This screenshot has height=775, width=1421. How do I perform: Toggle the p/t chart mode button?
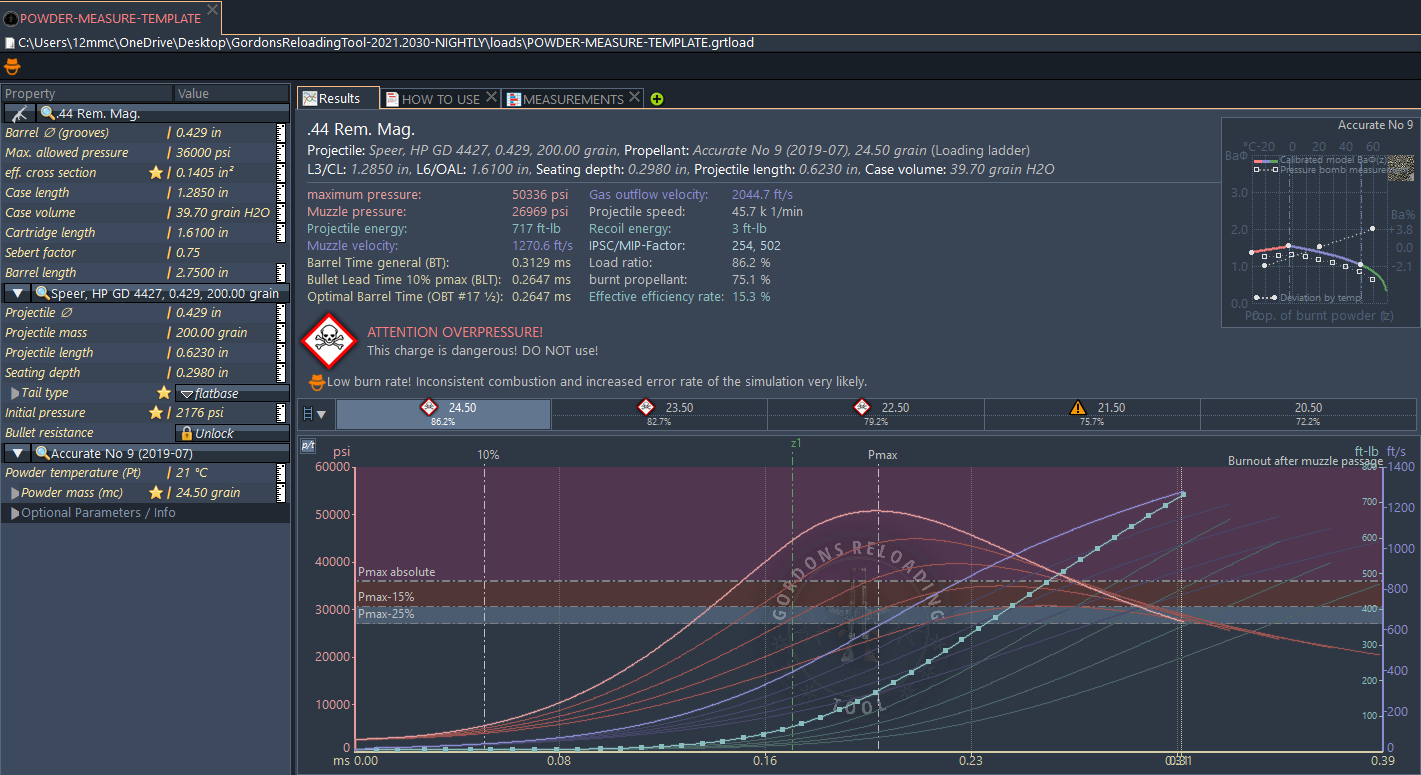coord(308,446)
